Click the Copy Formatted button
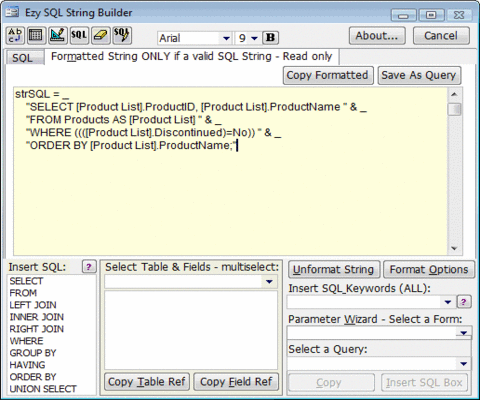 pyautogui.click(x=328, y=75)
